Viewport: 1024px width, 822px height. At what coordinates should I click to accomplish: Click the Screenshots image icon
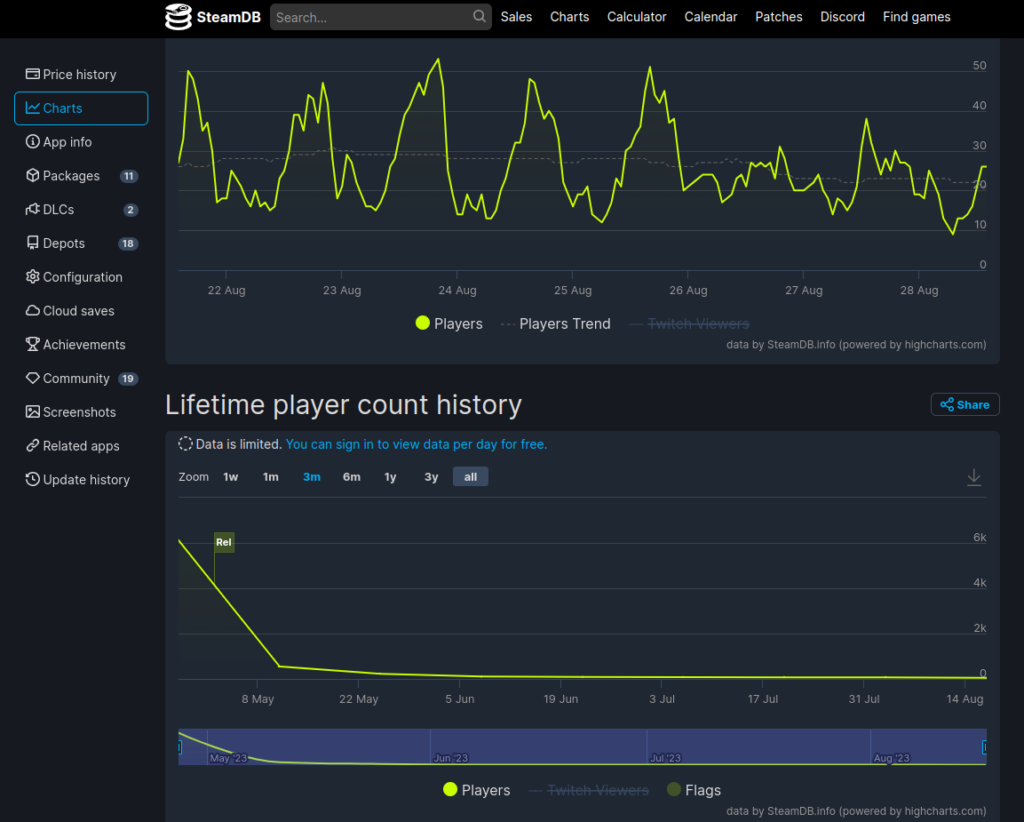[33, 412]
